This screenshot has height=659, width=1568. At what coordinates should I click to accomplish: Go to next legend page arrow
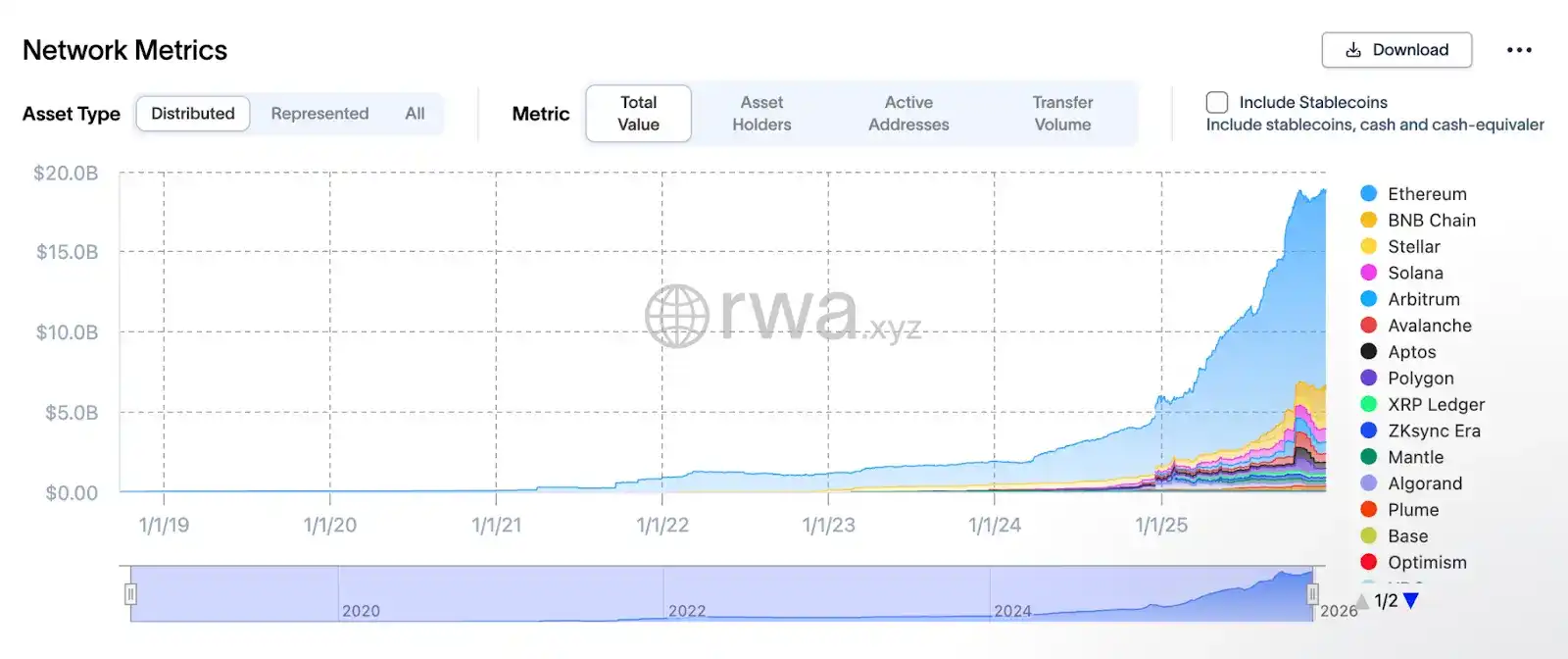click(x=1411, y=600)
